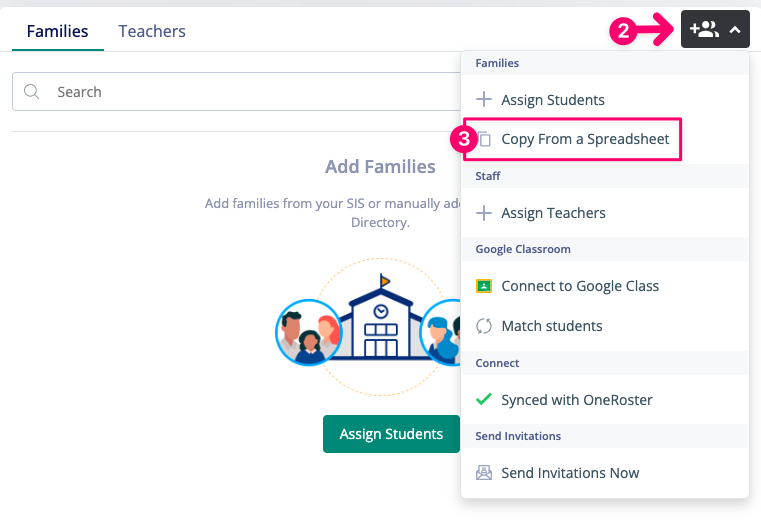
Task: Click the Match students sync icon
Action: (x=484, y=326)
